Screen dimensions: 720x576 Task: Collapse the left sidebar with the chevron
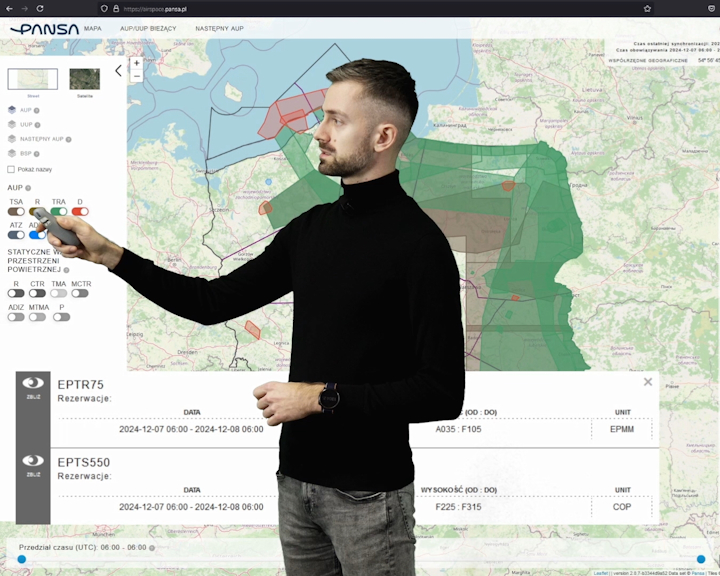coord(118,71)
